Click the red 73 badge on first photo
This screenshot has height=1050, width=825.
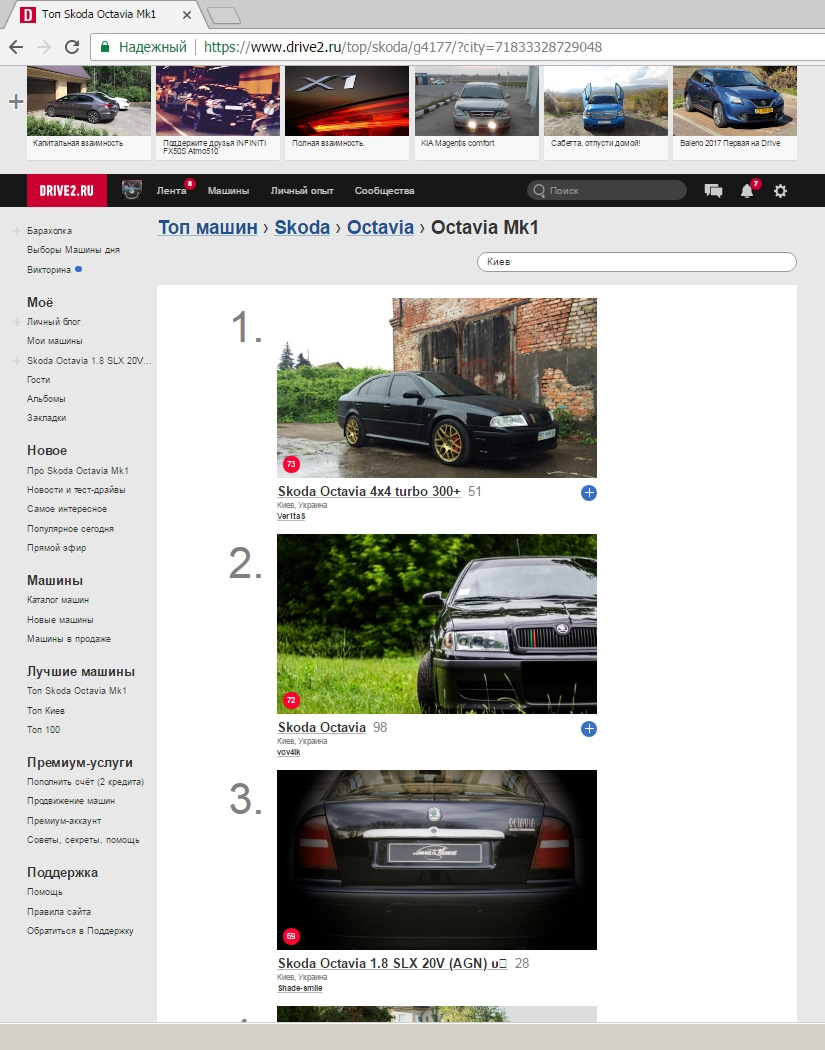click(x=291, y=463)
